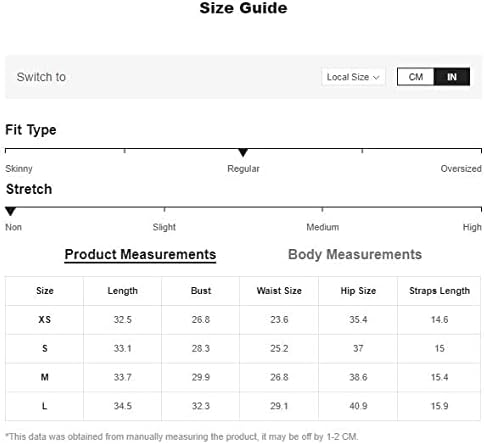Select the M size row
The height and width of the screenshot is (444, 484).
coord(243,377)
